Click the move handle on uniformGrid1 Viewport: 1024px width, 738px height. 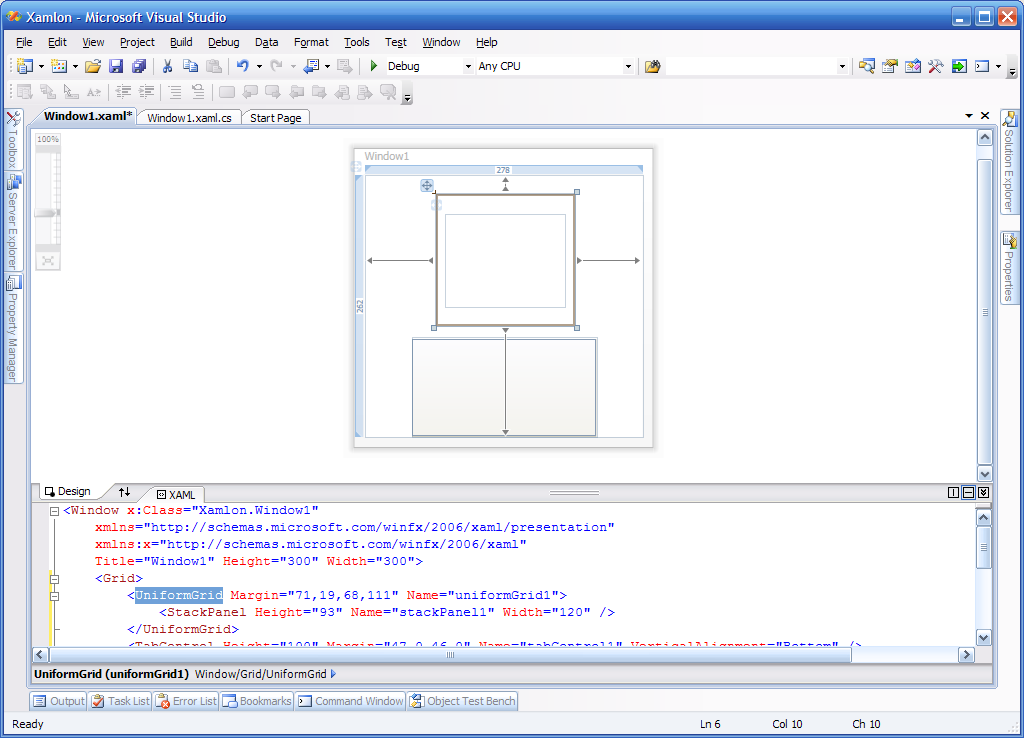426,185
